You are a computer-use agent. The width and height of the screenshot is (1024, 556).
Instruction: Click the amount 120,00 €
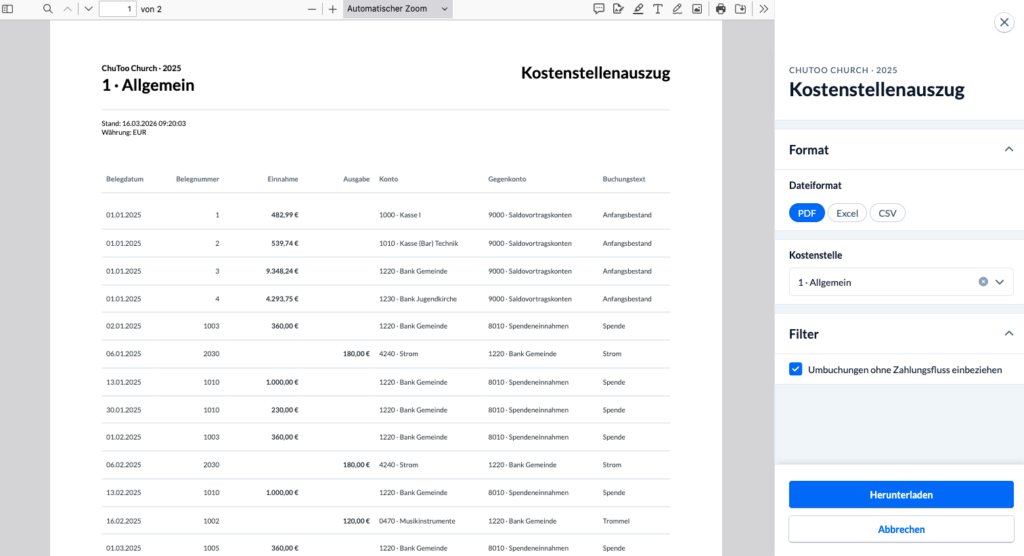357,521
